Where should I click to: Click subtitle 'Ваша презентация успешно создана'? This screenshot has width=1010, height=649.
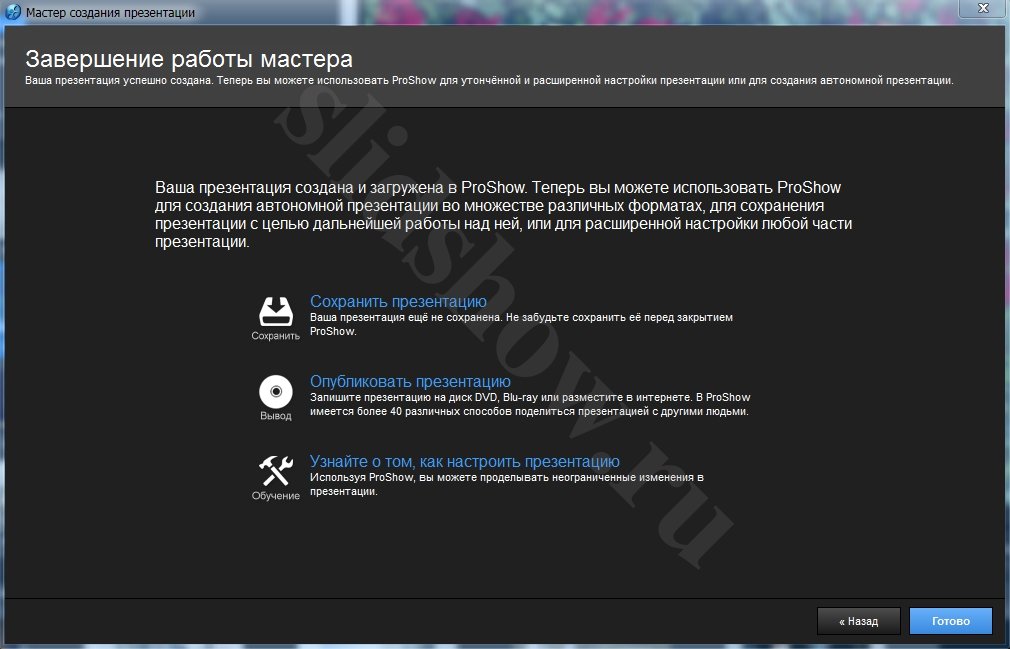click(x=119, y=80)
